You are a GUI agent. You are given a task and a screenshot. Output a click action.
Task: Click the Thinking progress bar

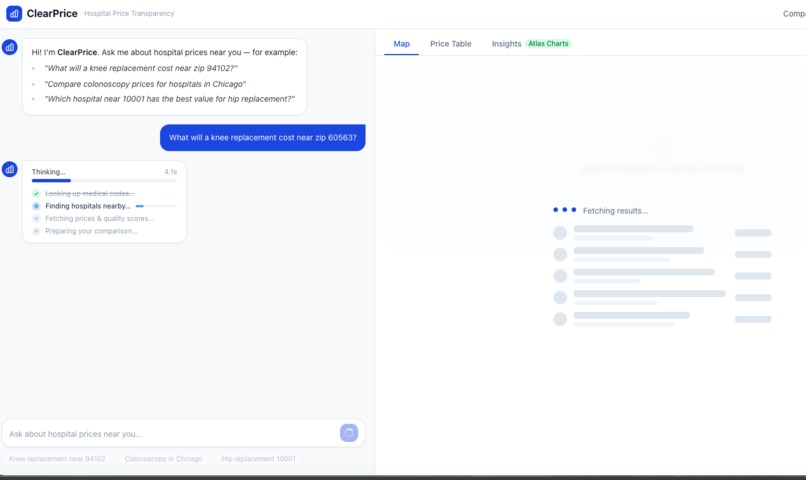104,180
